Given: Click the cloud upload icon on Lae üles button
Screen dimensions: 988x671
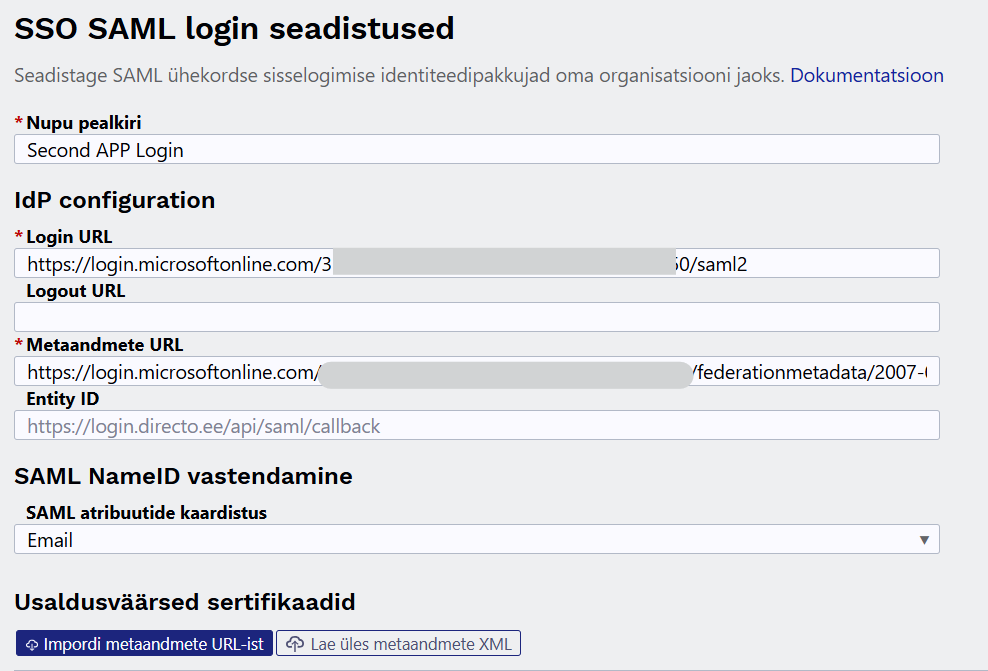Looking at the screenshot, I should (x=295, y=644).
